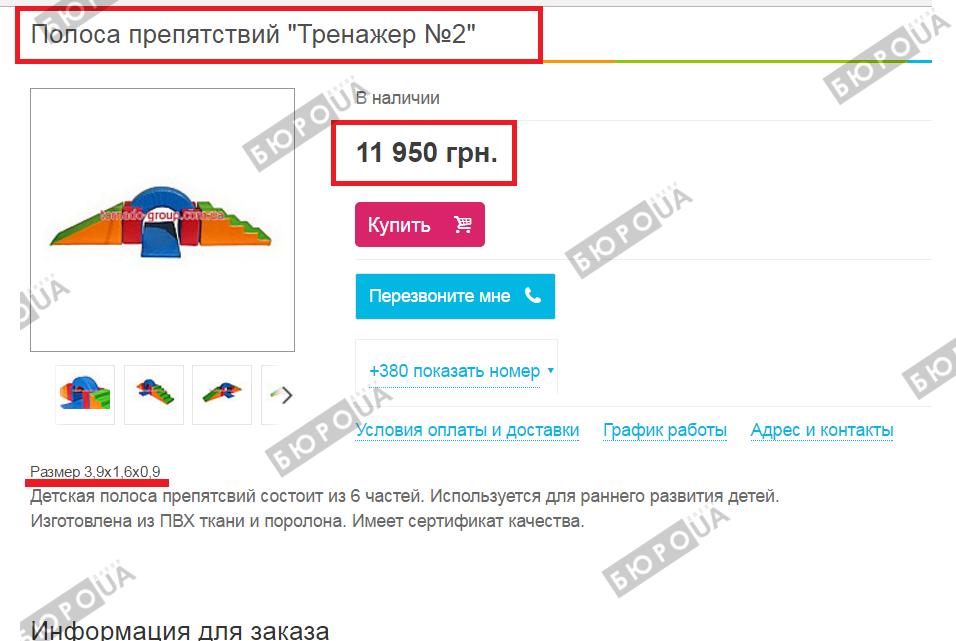The width and height of the screenshot is (956, 641).
Task: Open the График работы link
Action: pyautogui.click(x=665, y=430)
